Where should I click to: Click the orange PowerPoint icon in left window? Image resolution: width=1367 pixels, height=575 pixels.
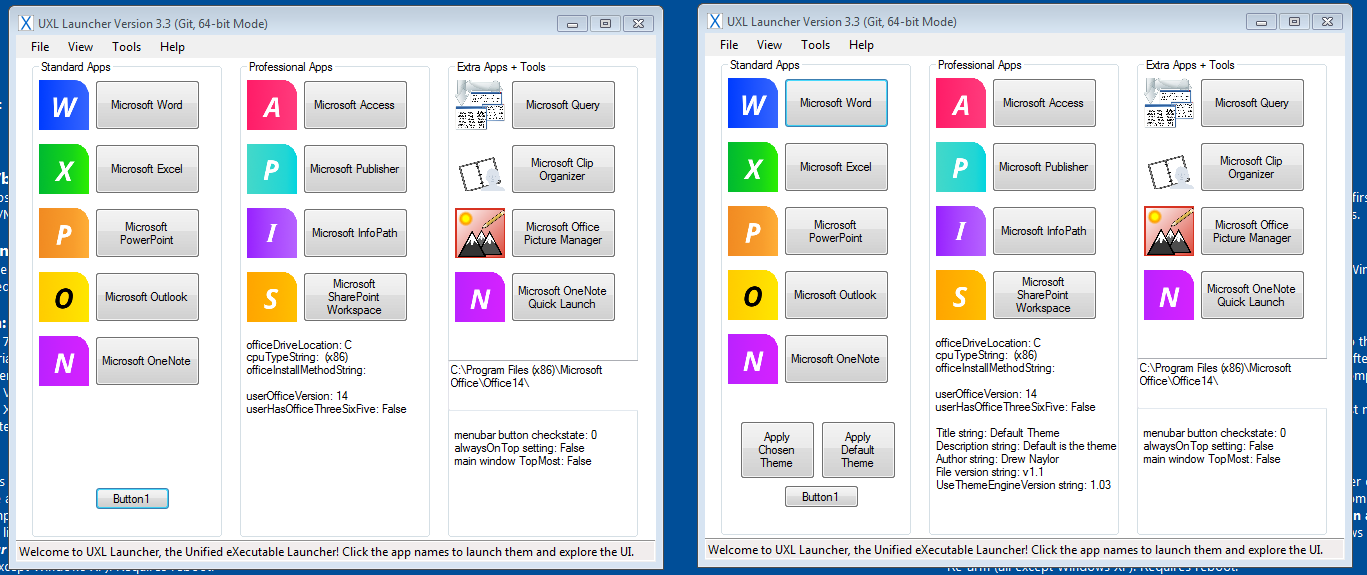[x=64, y=233]
